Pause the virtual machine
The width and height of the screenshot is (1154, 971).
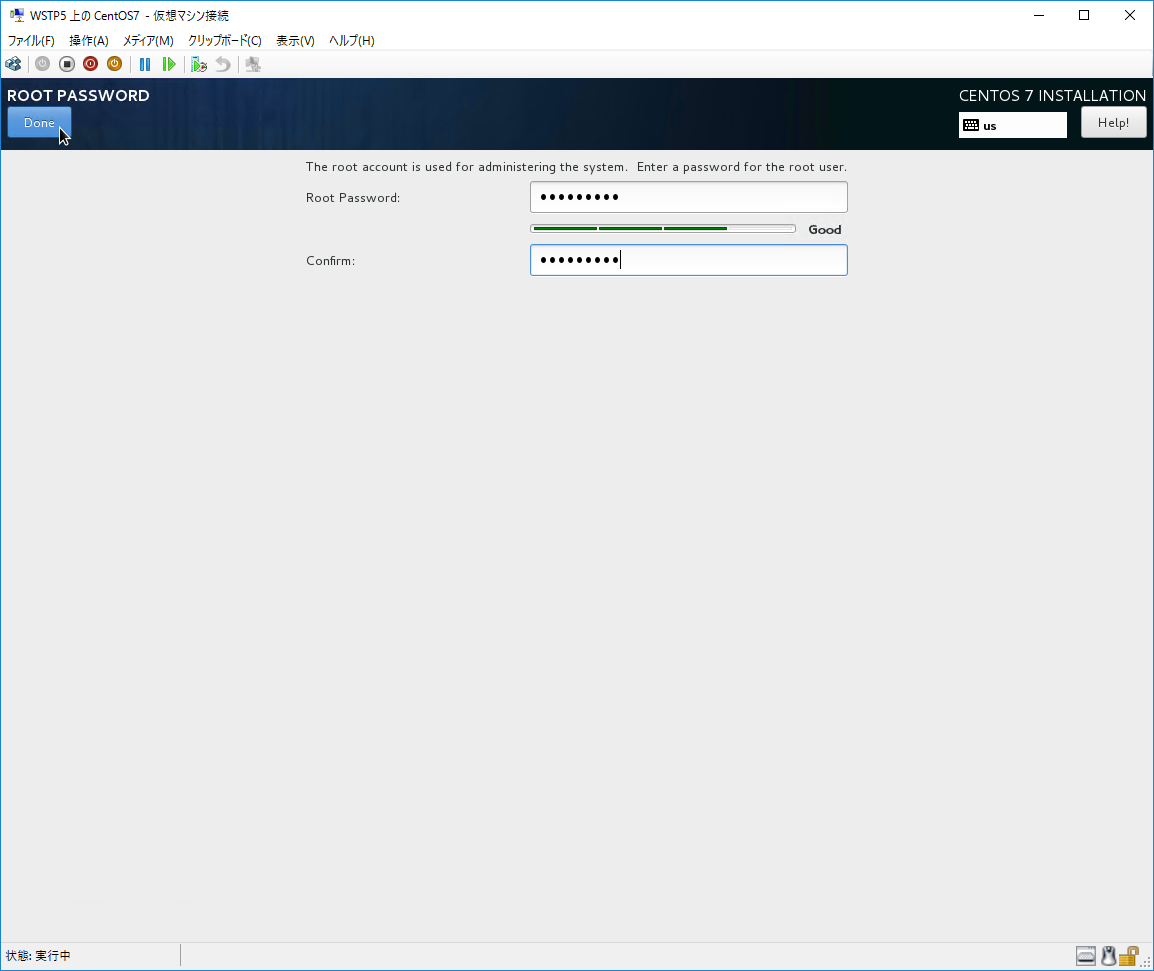tap(145, 64)
